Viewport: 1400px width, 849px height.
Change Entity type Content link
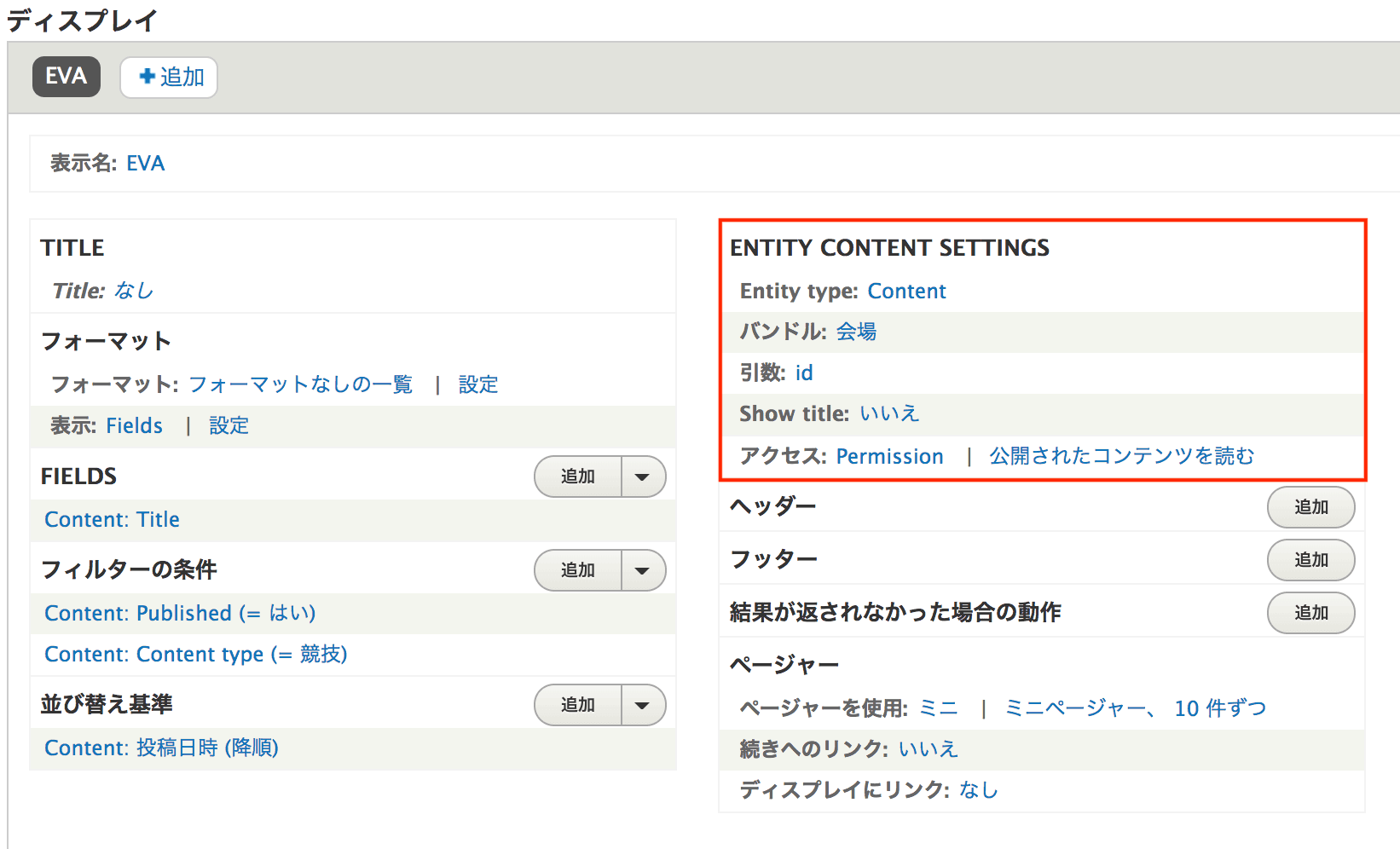pos(906,292)
